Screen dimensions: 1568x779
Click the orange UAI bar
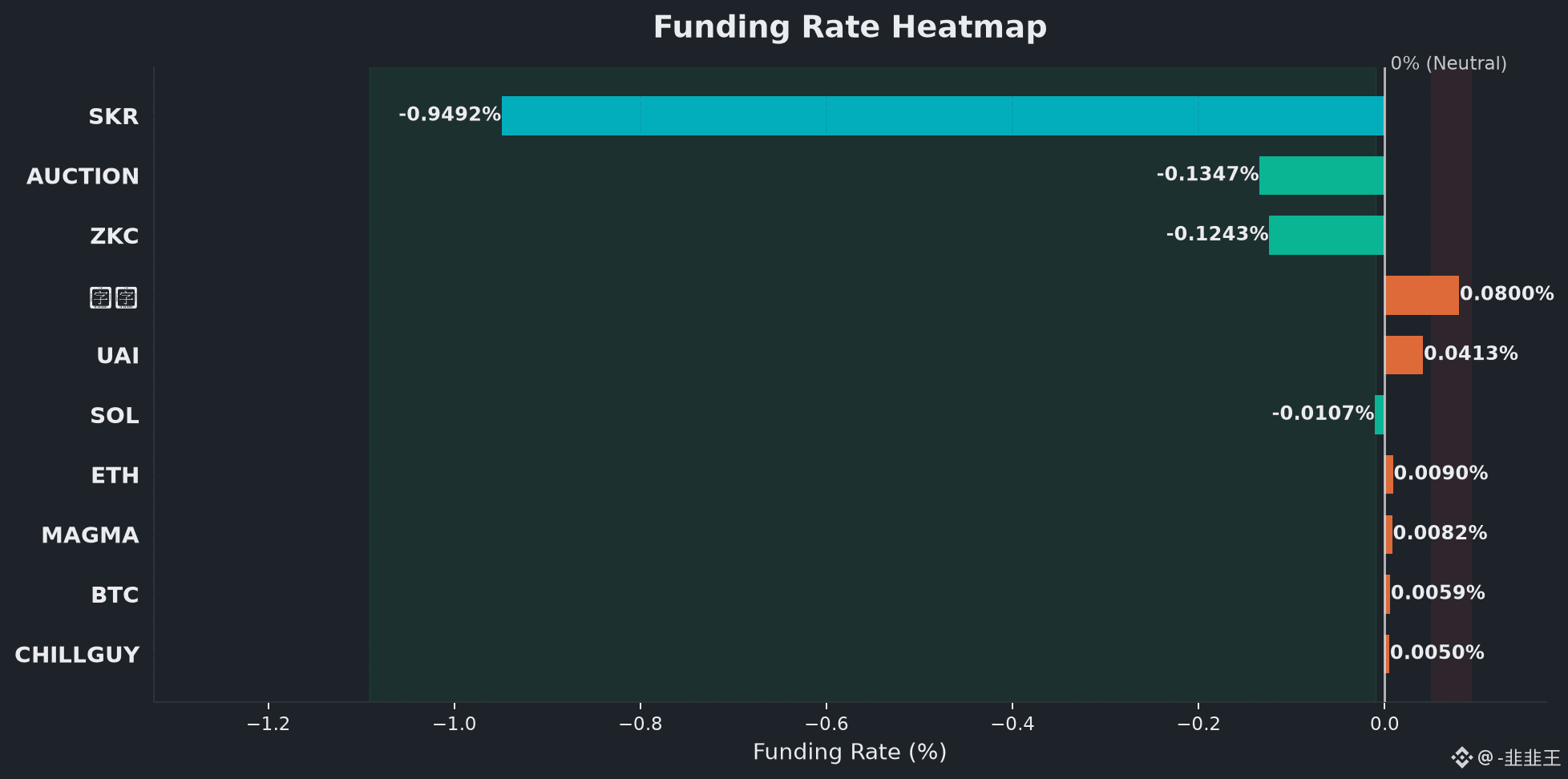(1404, 355)
